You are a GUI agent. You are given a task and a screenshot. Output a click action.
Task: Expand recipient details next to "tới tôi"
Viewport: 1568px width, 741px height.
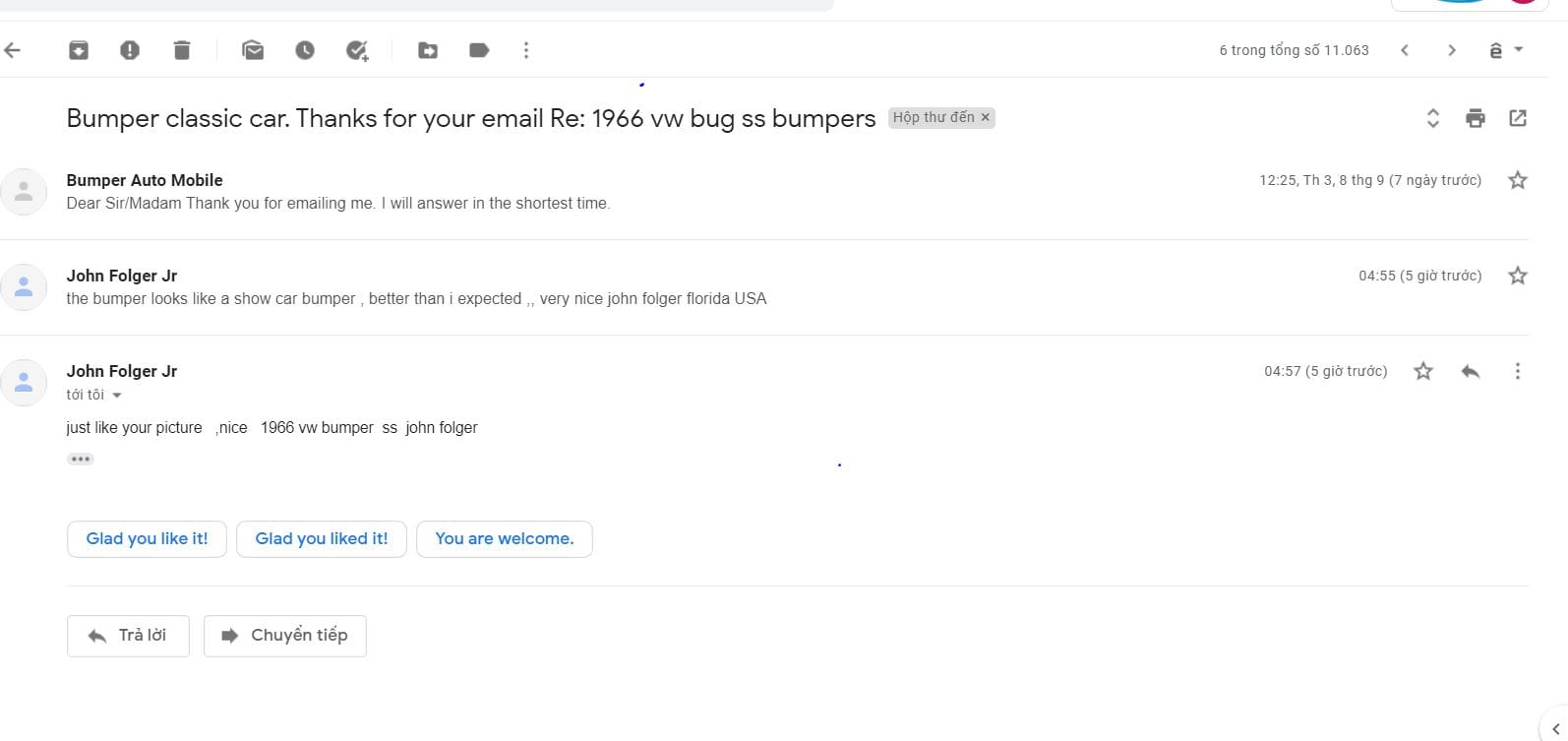pyautogui.click(x=117, y=396)
